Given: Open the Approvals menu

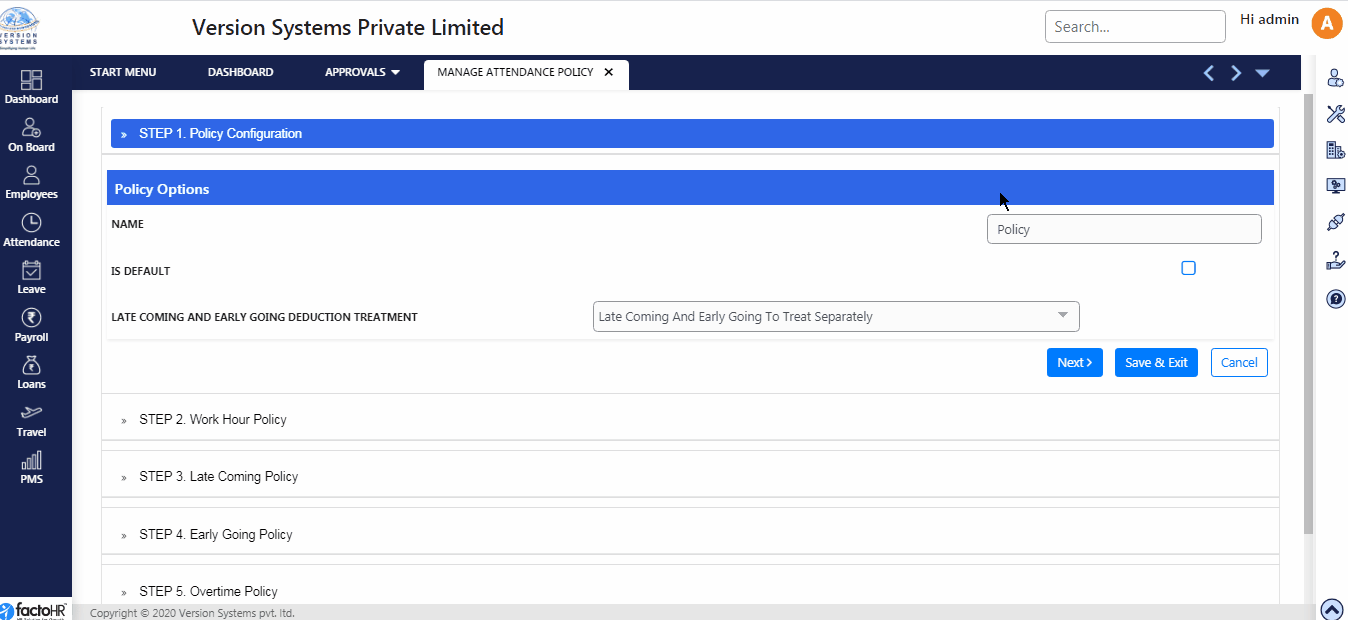Looking at the screenshot, I should coord(362,72).
